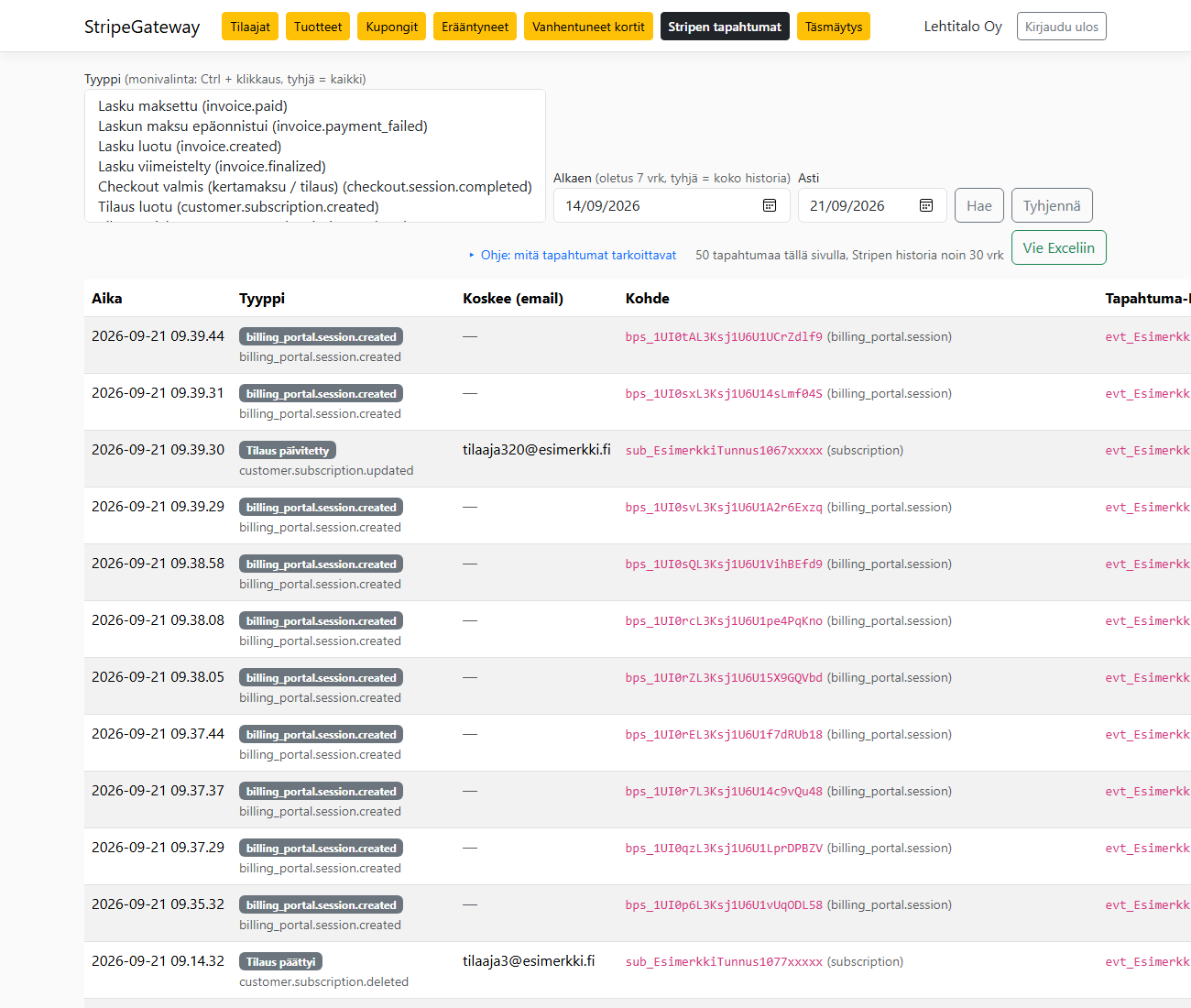Select the Stripen tapahtumat tab
The image size is (1191, 1008).
725,27
